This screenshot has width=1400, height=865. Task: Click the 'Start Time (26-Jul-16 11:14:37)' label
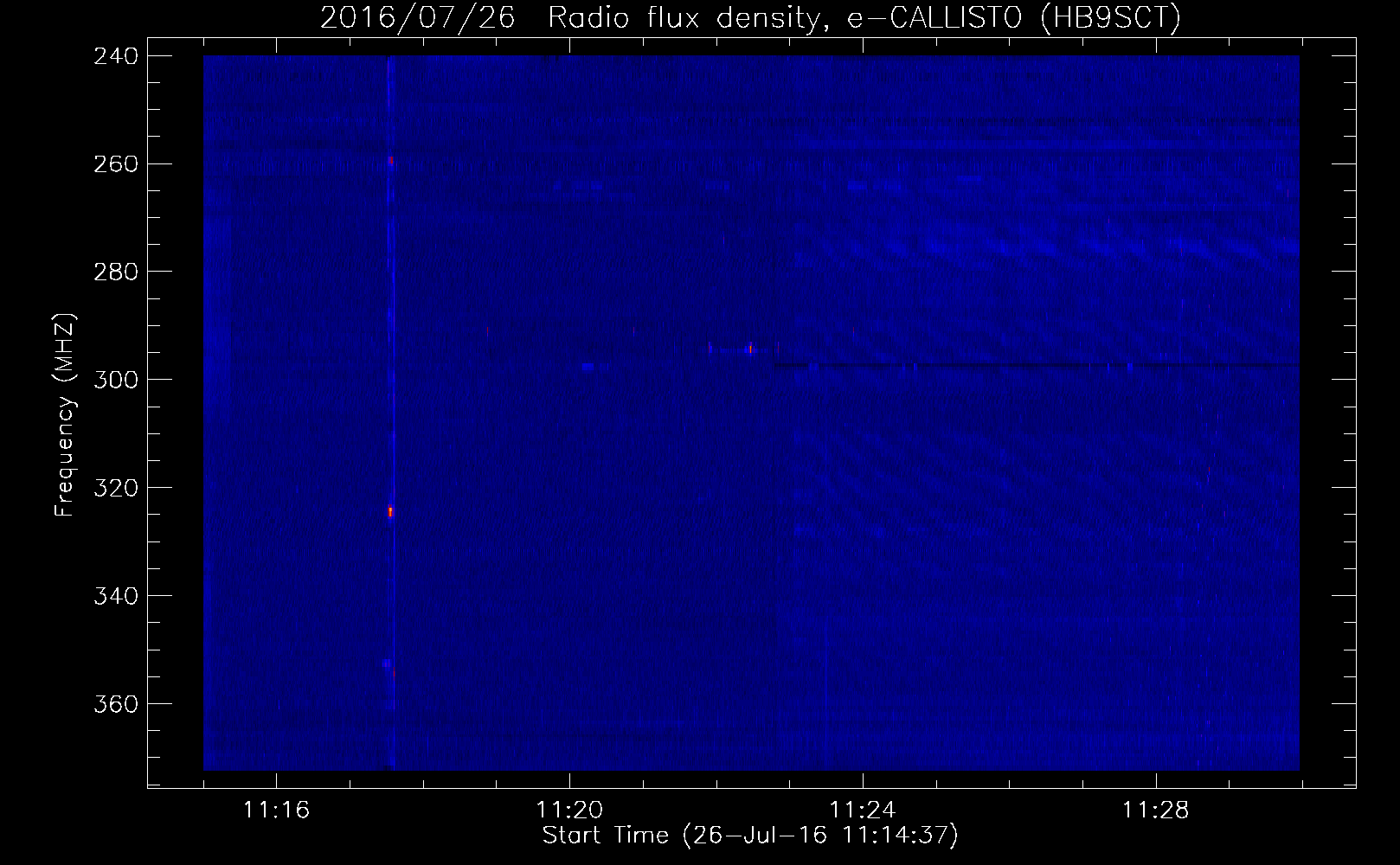pyautogui.click(x=750, y=836)
